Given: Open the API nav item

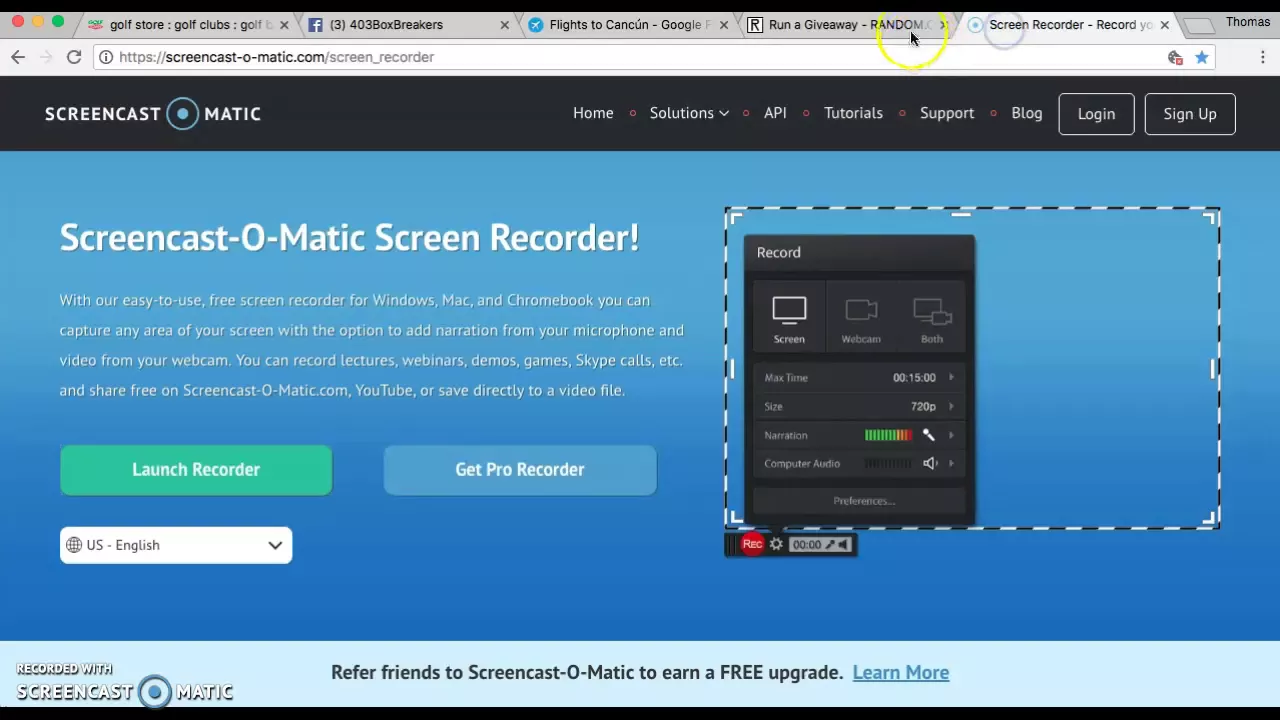Looking at the screenshot, I should point(775,113).
